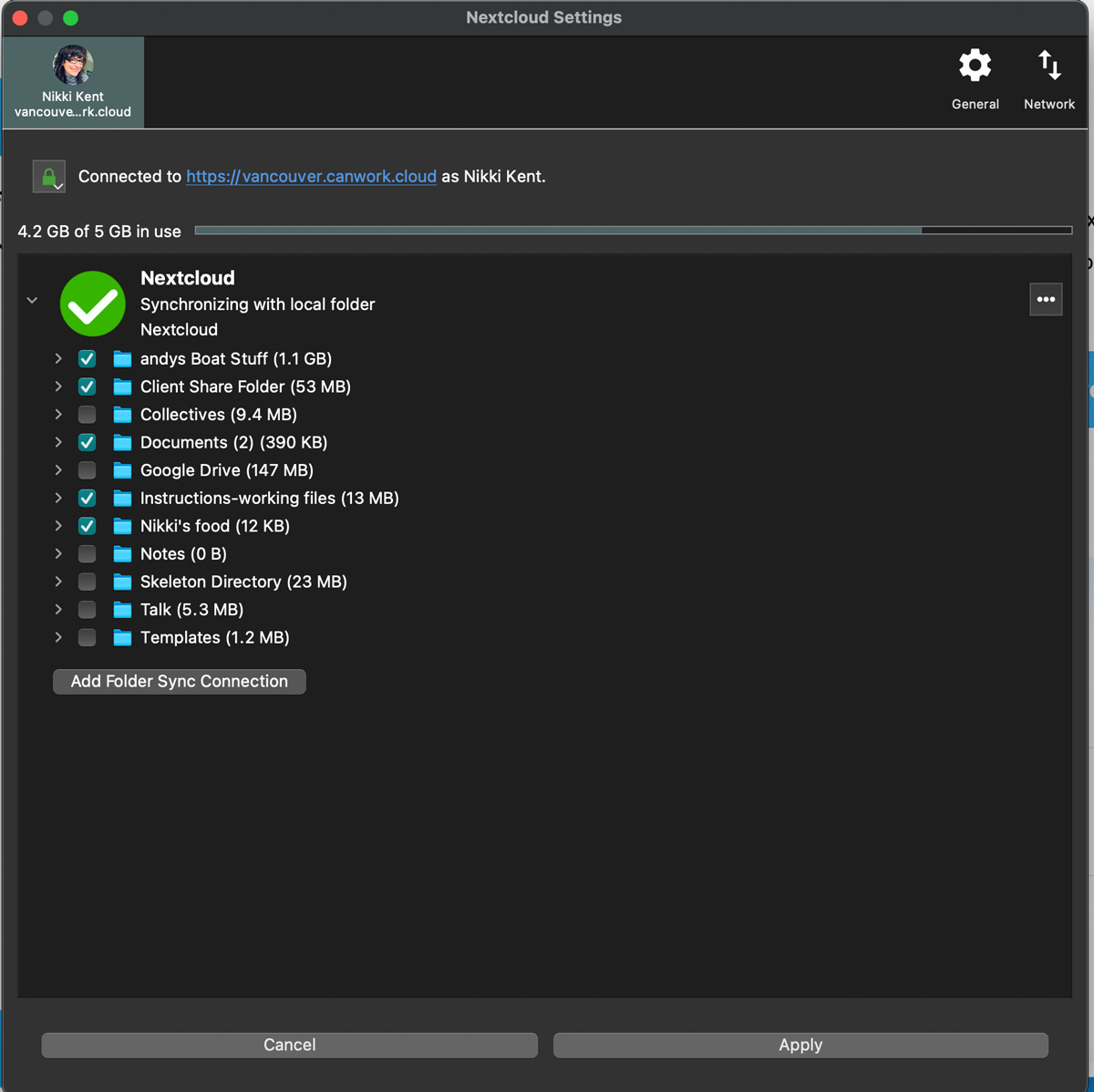
Task: Click Client Share Folder folder icon
Action: [122, 386]
